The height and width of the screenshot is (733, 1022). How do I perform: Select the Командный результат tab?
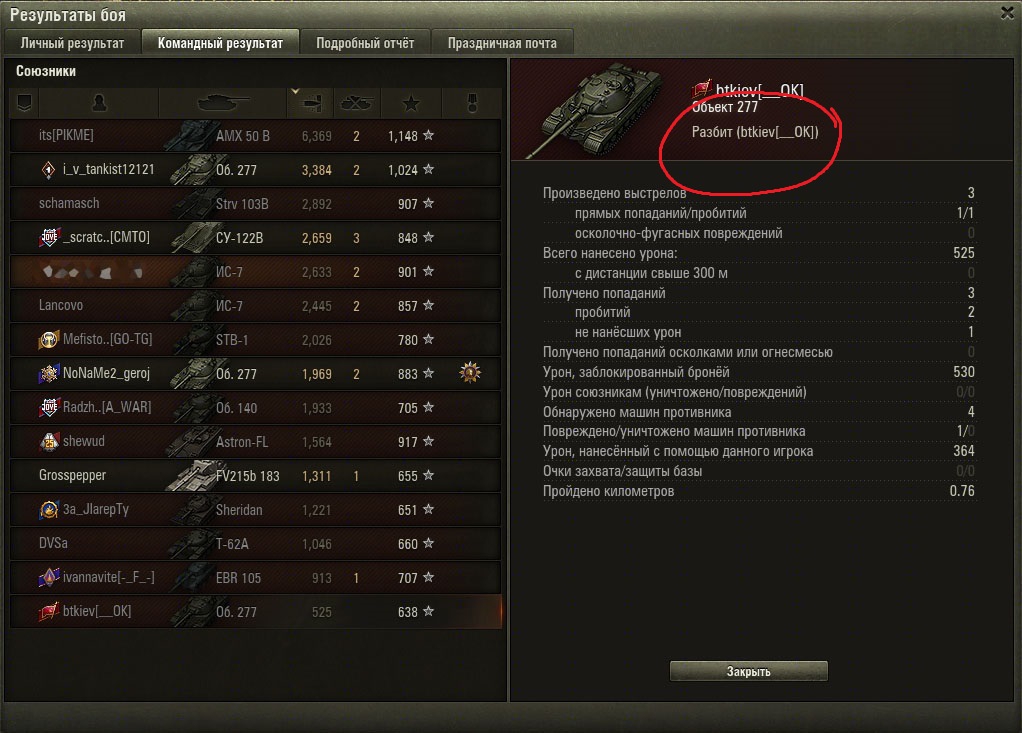(x=220, y=43)
